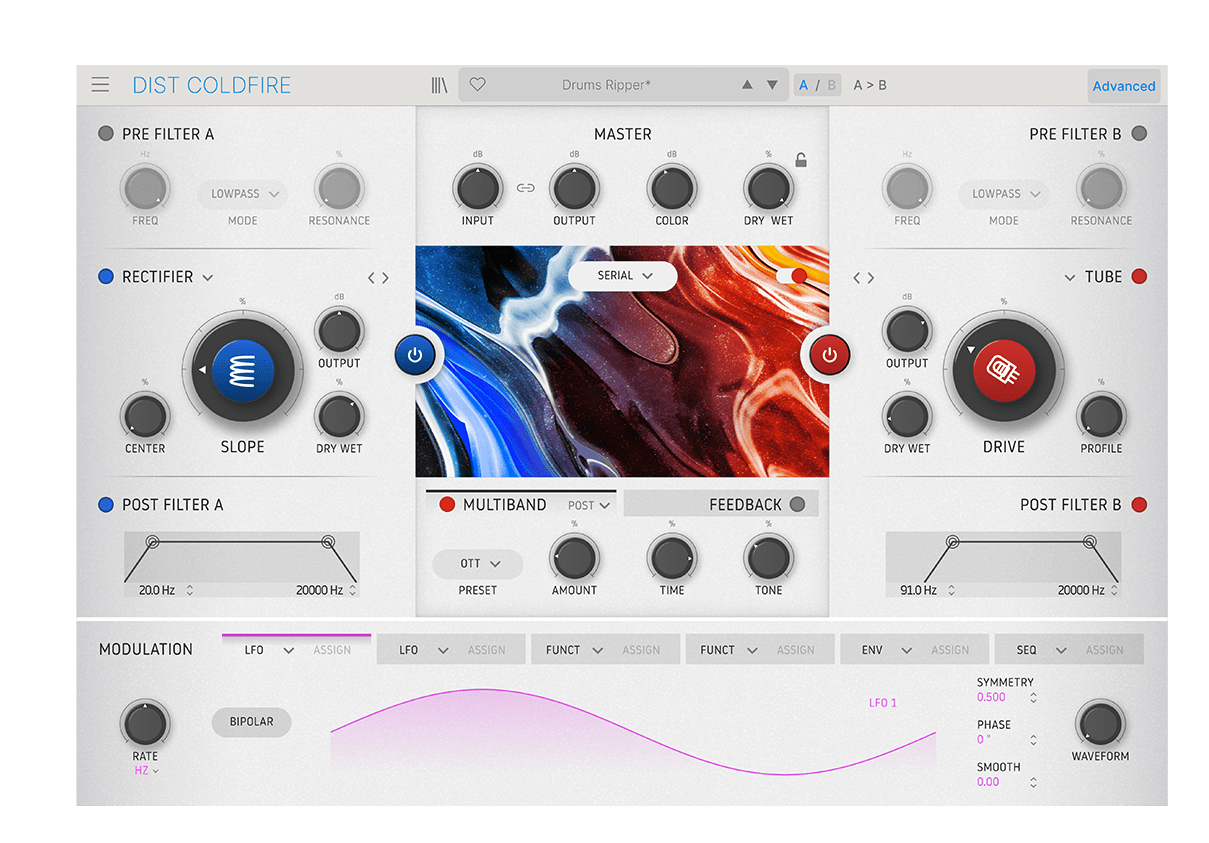1209x843 pixels.
Task: Copy settings using the A > B button
Action: click(869, 84)
